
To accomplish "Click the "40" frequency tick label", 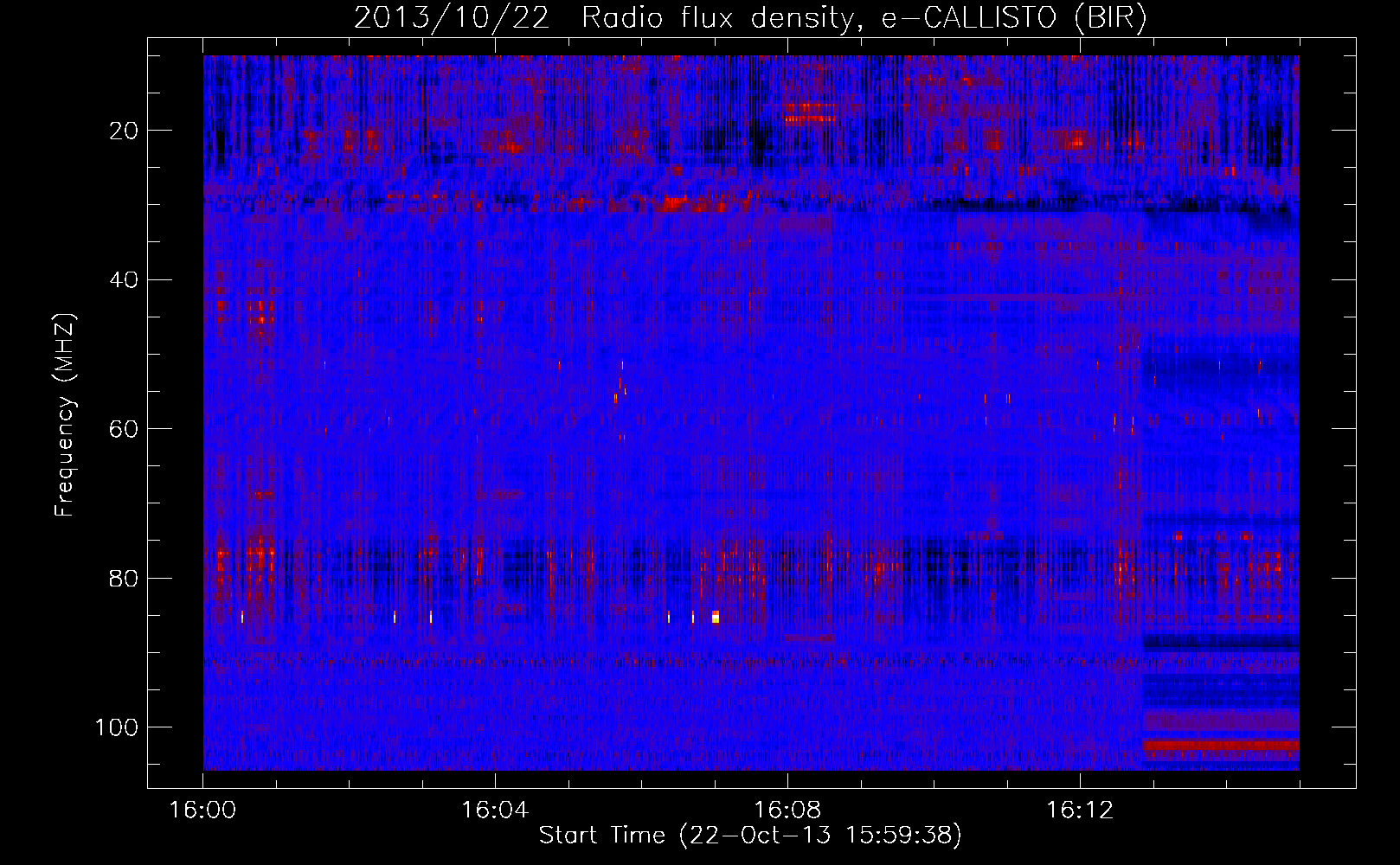I will click(124, 280).
